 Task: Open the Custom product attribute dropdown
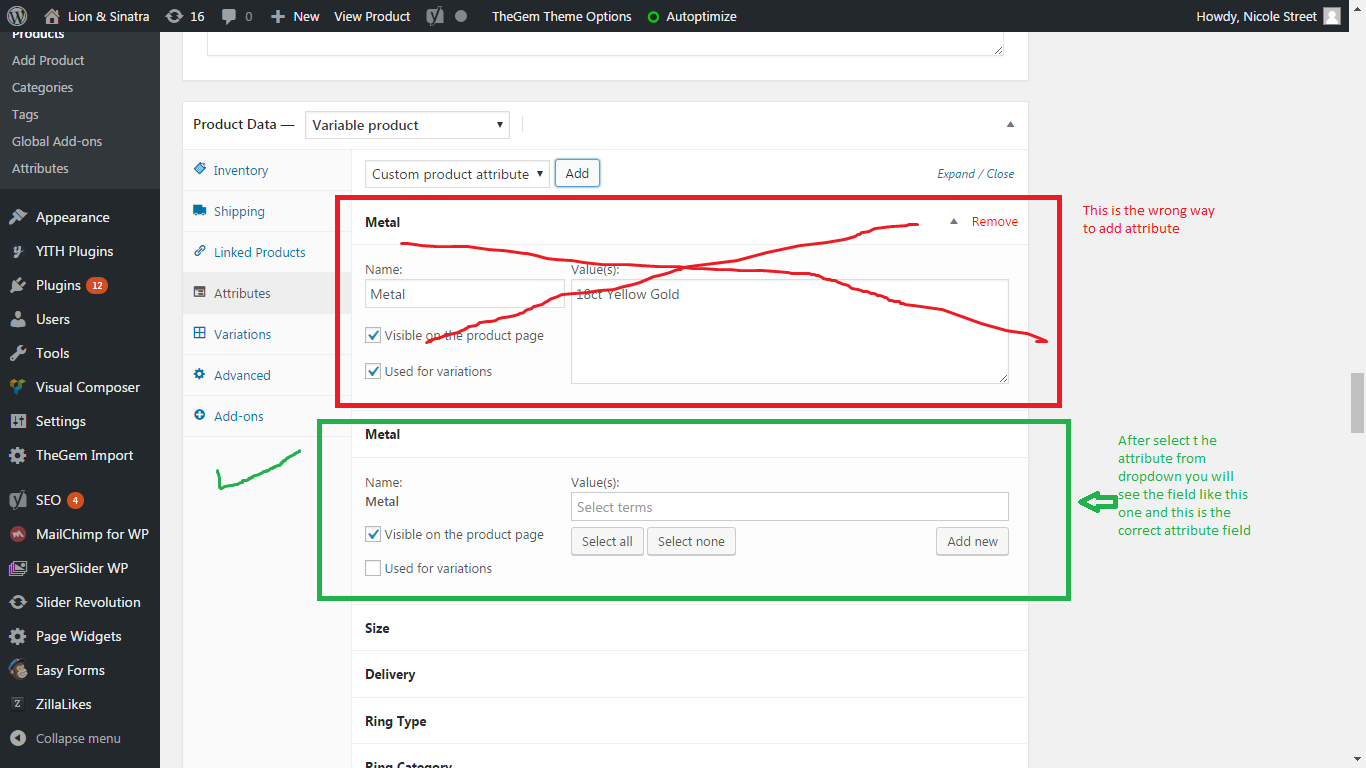[457, 174]
